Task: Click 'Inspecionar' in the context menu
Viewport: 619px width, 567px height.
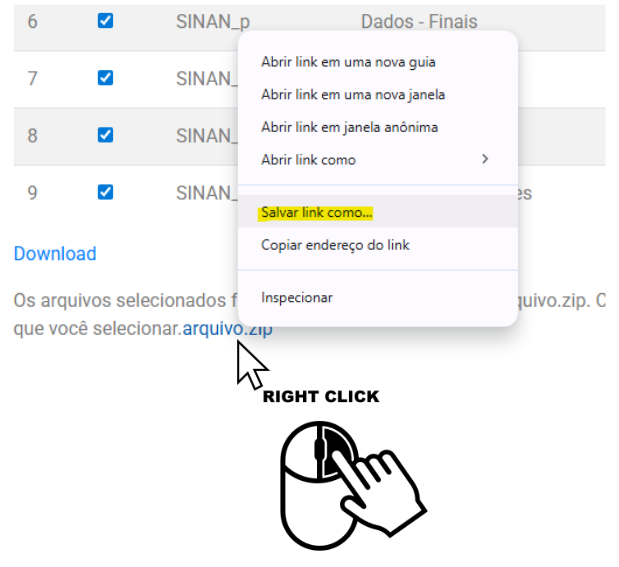Action: pos(378,297)
